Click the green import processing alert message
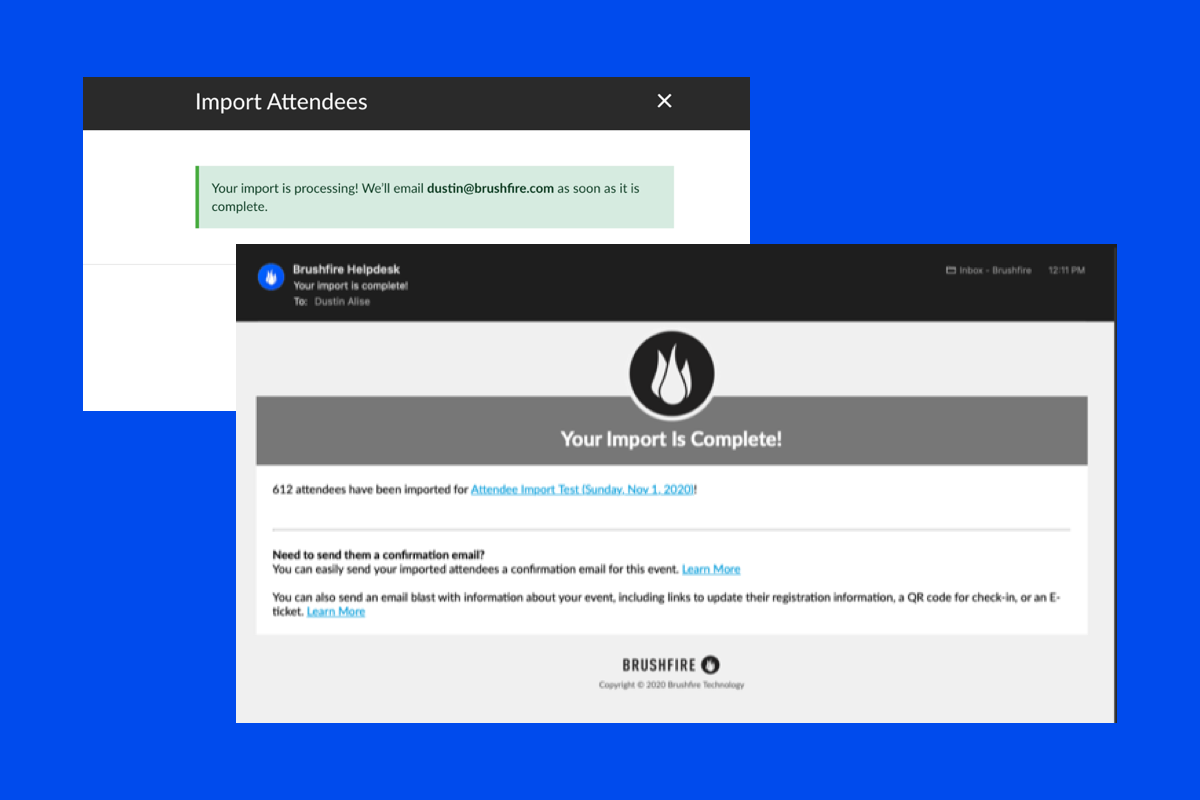The height and width of the screenshot is (800, 1200). [x=434, y=197]
